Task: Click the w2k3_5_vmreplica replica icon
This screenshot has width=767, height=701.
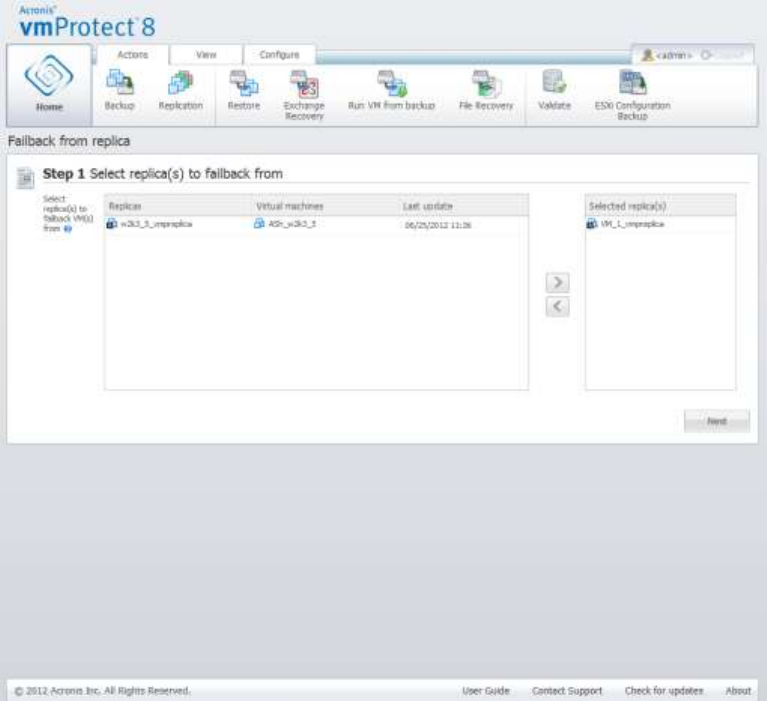Action: (x=112, y=224)
